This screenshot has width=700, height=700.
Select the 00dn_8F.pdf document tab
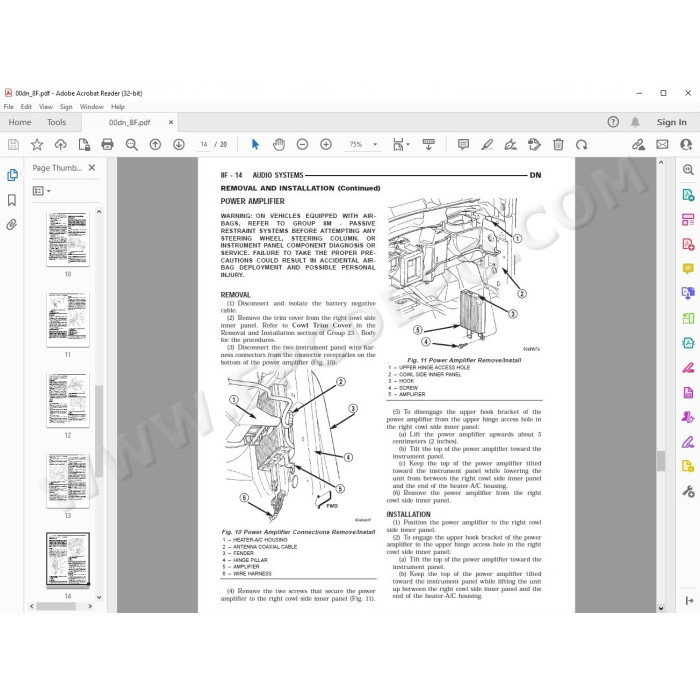[129, 122]
